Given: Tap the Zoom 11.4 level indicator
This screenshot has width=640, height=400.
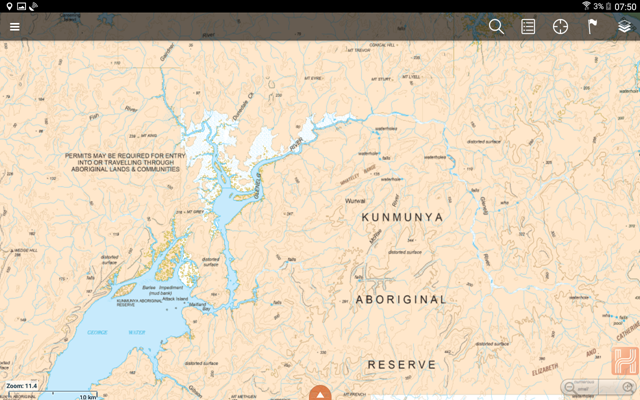Looking at the screenshot, I should coord(22,386).
